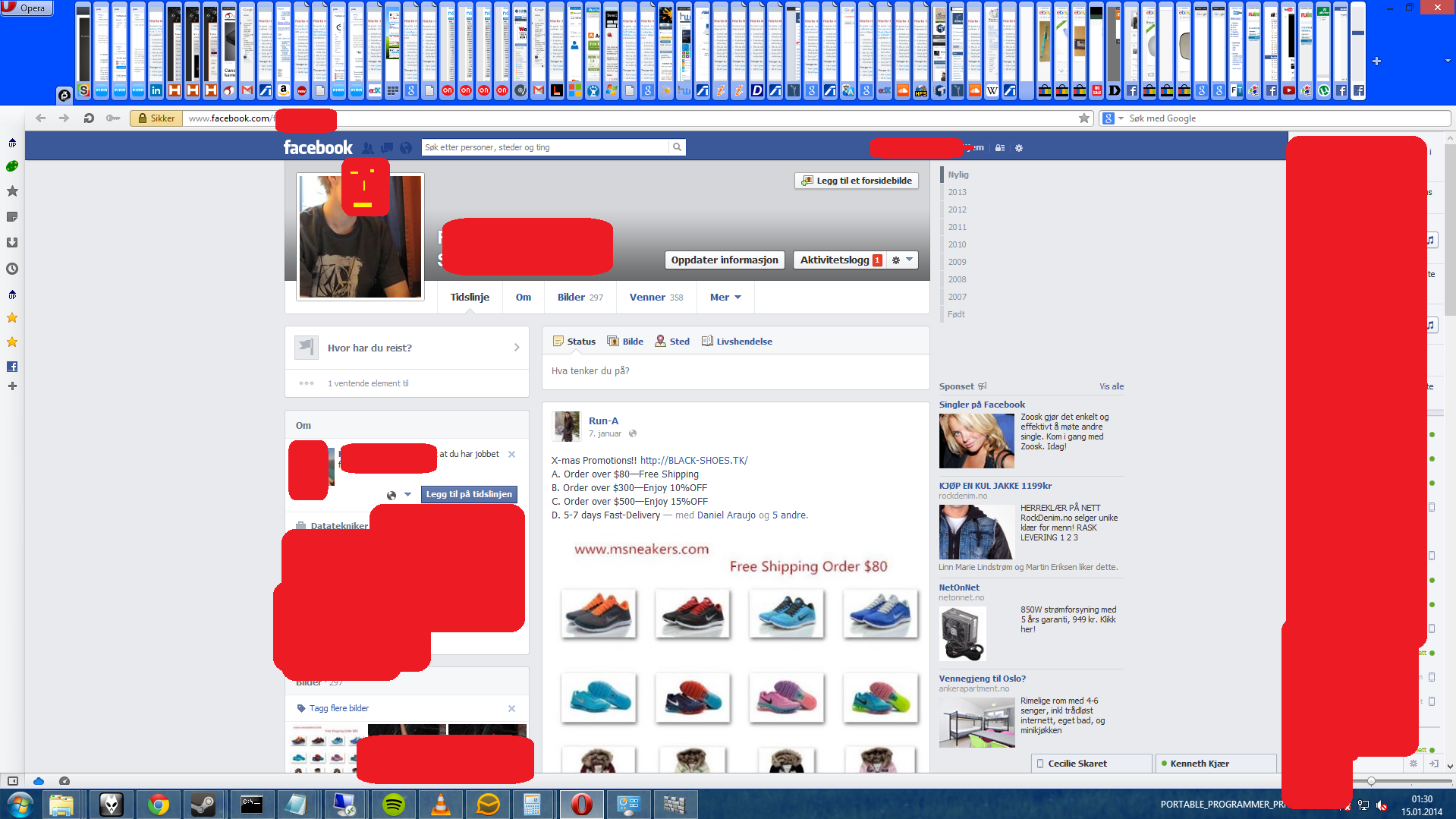Reload the page with the refresh icon
The height and width of the screenshot is (819, 1456).
click(89, 118)
